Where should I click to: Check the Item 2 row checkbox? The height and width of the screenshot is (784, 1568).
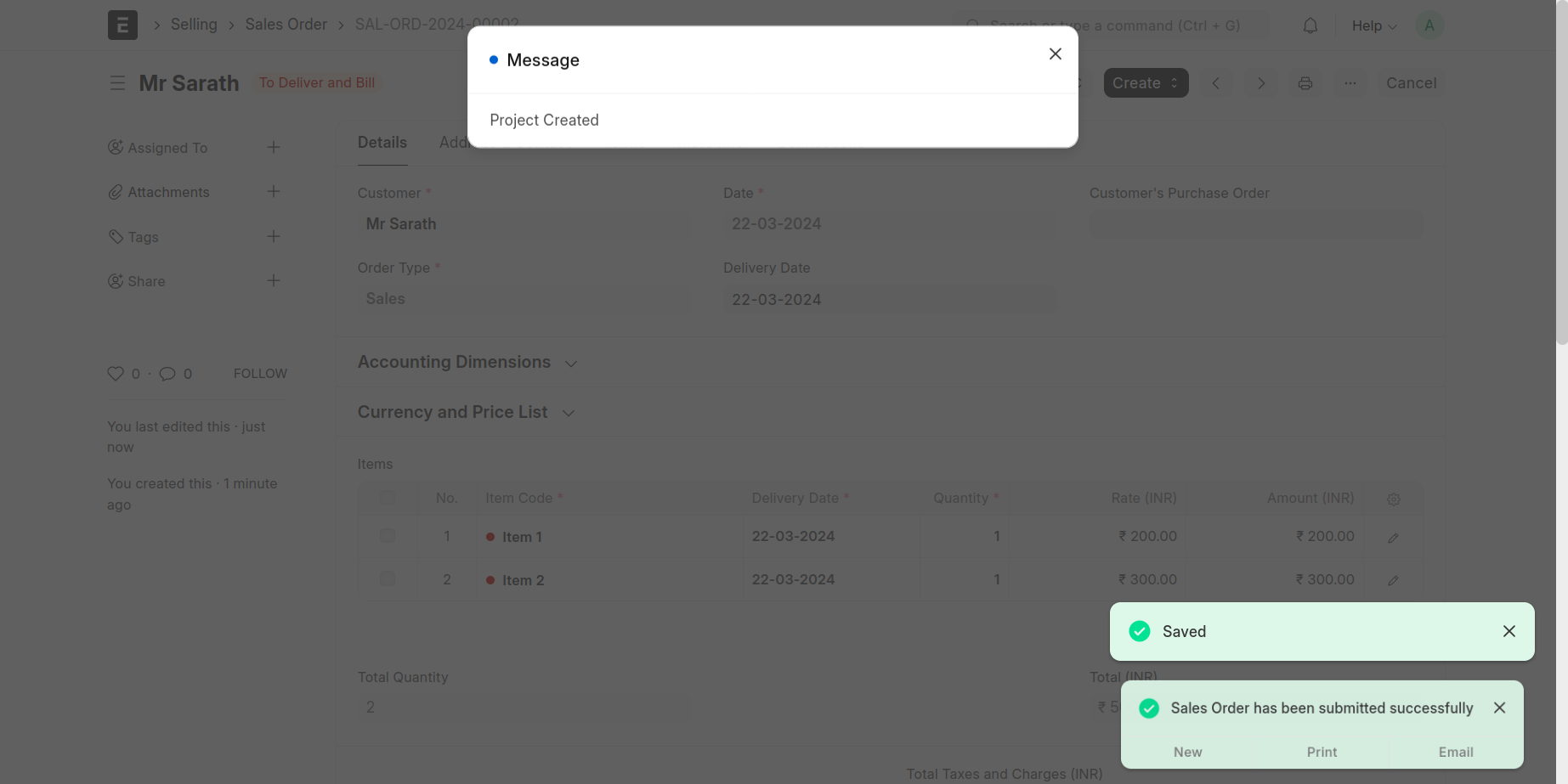[388, 579]
